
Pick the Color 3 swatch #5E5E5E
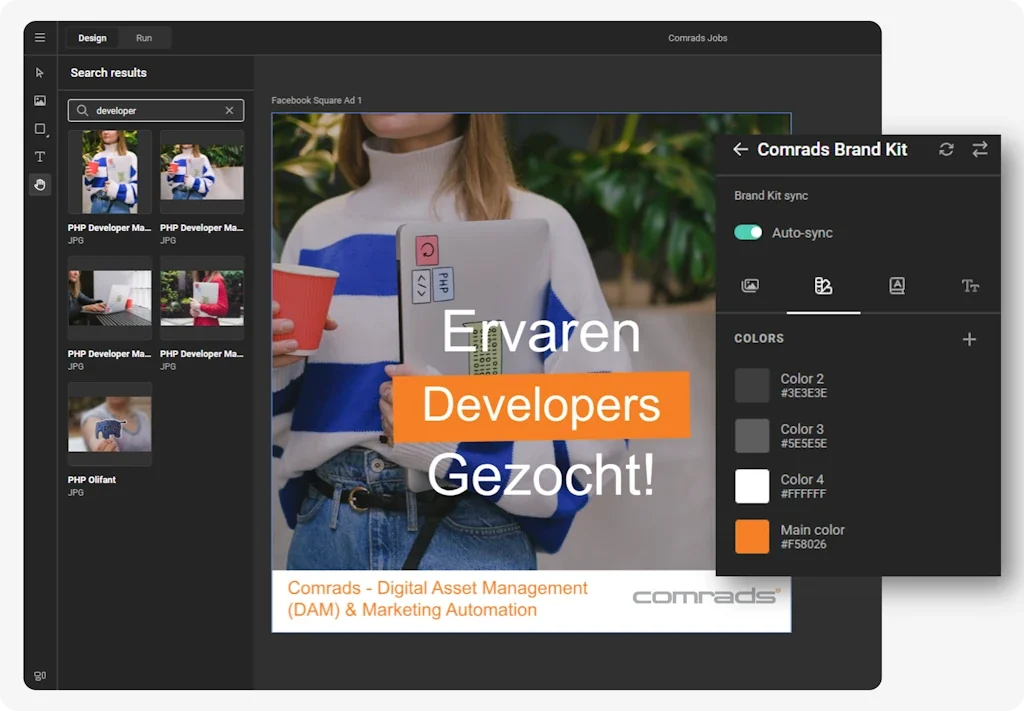pos(752,435)
